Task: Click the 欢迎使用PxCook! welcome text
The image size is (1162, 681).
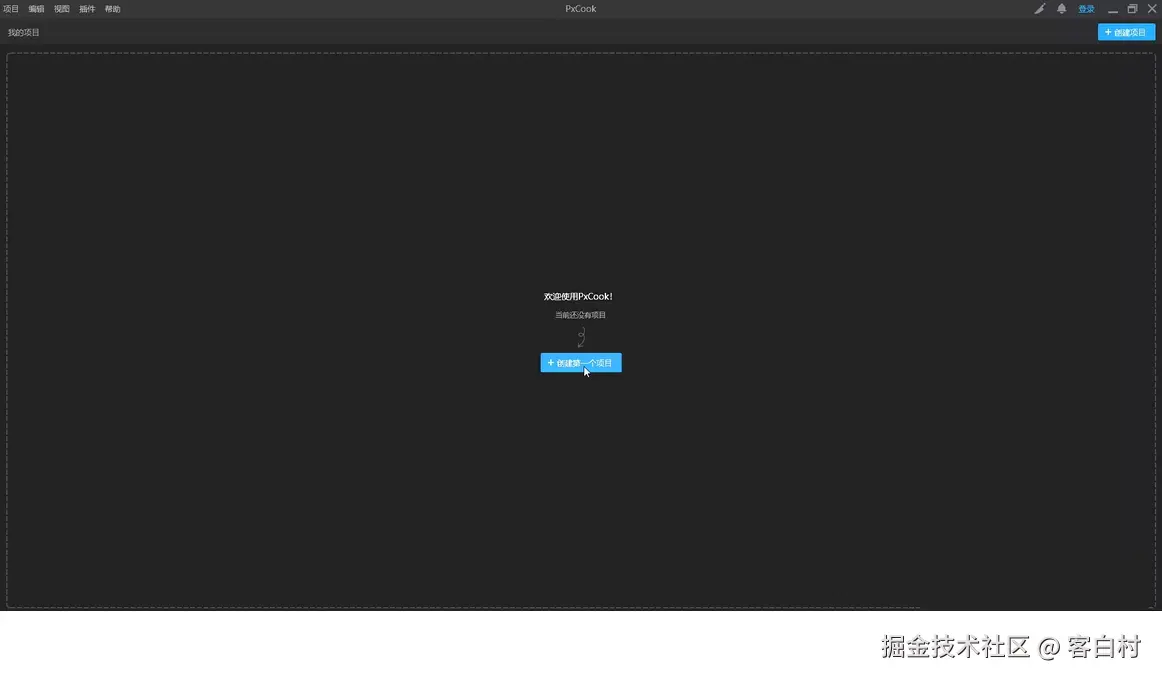Action: [578, 296]
